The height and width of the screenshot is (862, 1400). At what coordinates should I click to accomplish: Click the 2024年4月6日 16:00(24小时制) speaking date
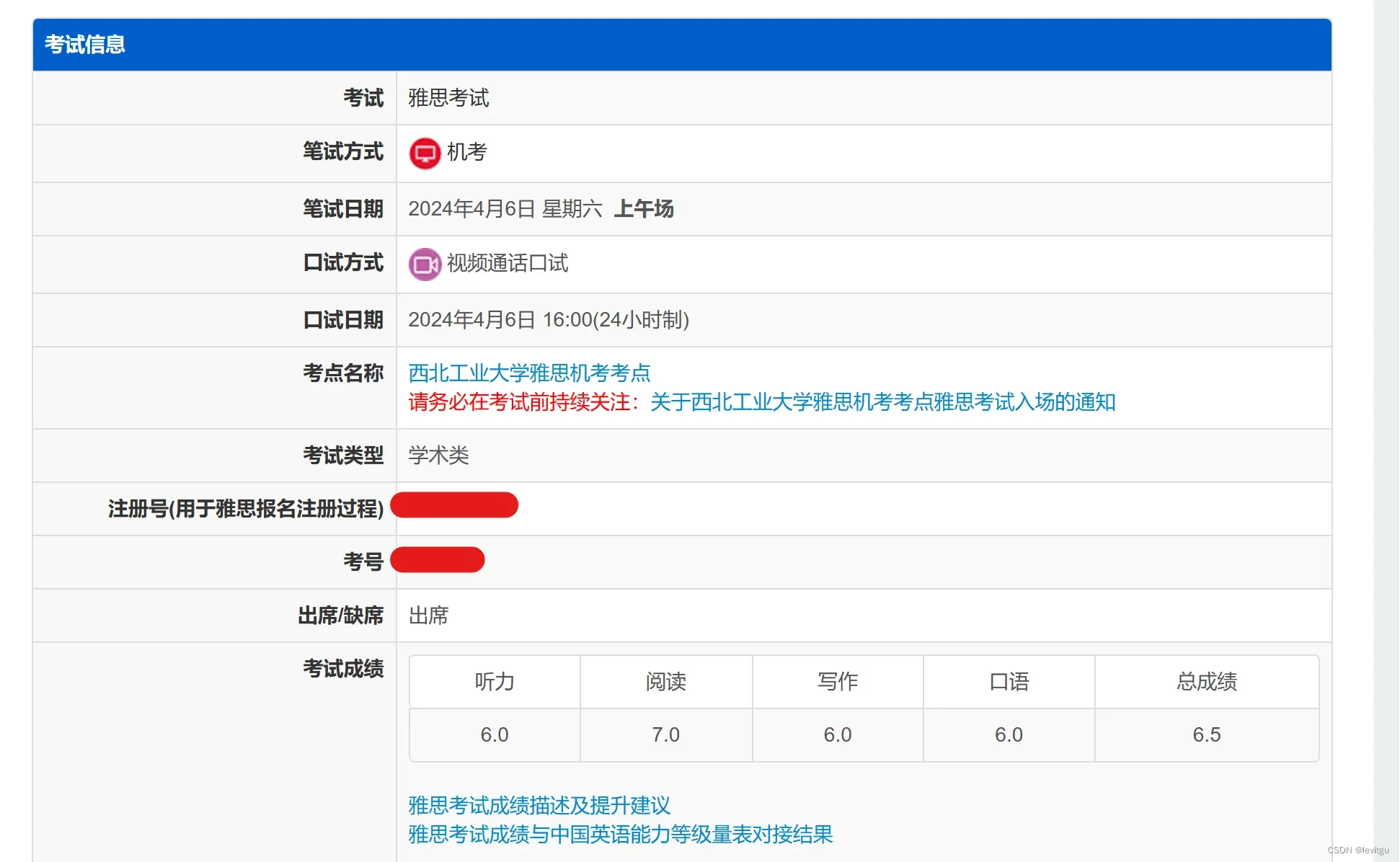pos(549,320)
